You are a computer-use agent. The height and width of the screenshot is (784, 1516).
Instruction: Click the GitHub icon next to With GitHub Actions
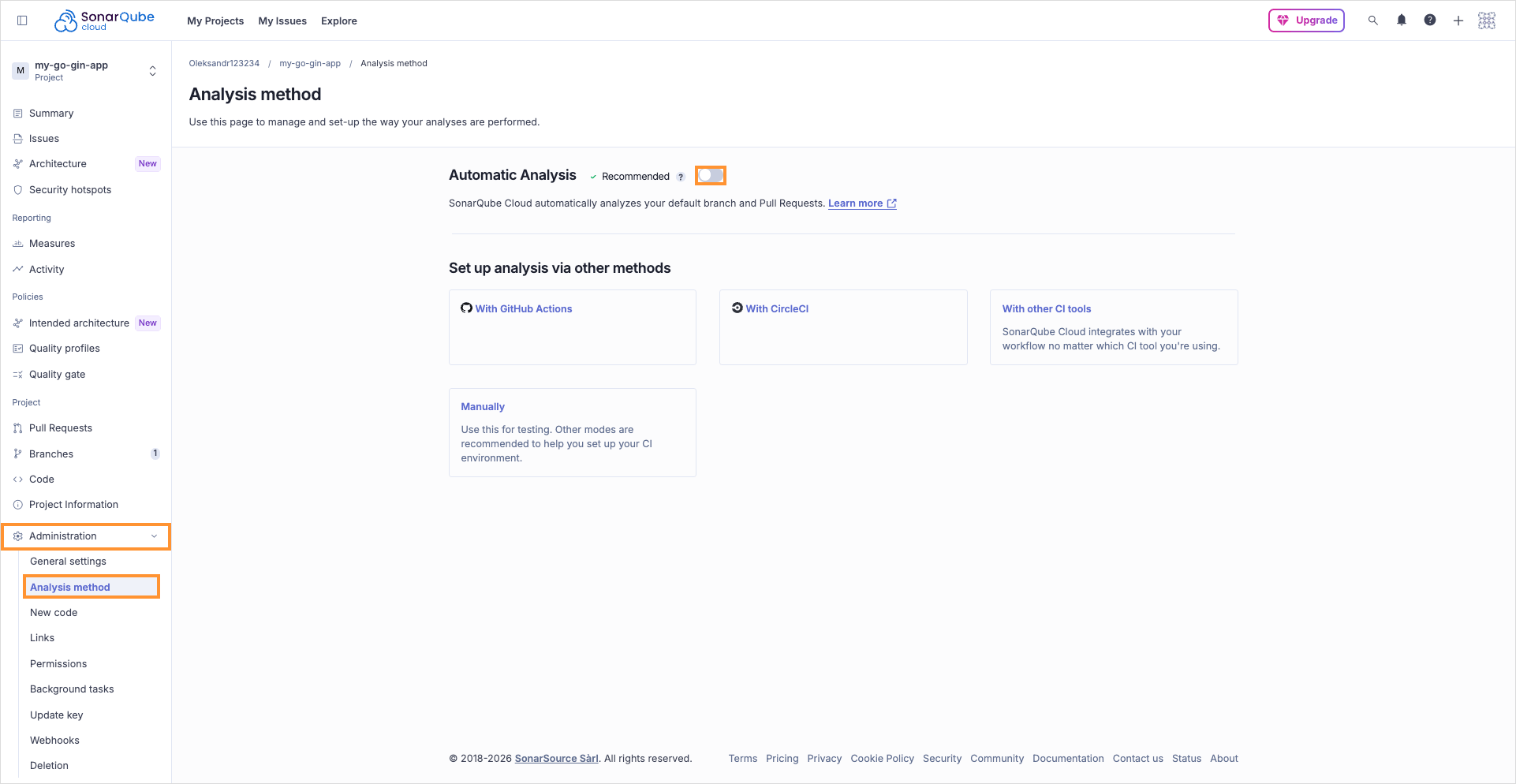pos(466,308)
